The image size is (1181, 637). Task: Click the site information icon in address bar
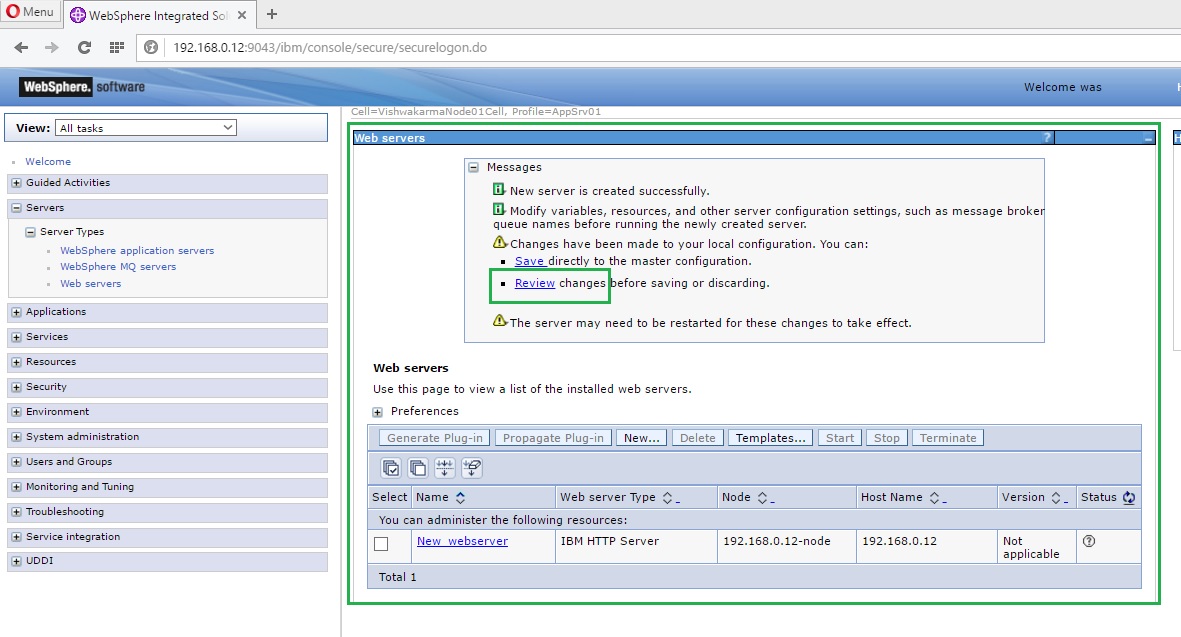click(150, 47)
